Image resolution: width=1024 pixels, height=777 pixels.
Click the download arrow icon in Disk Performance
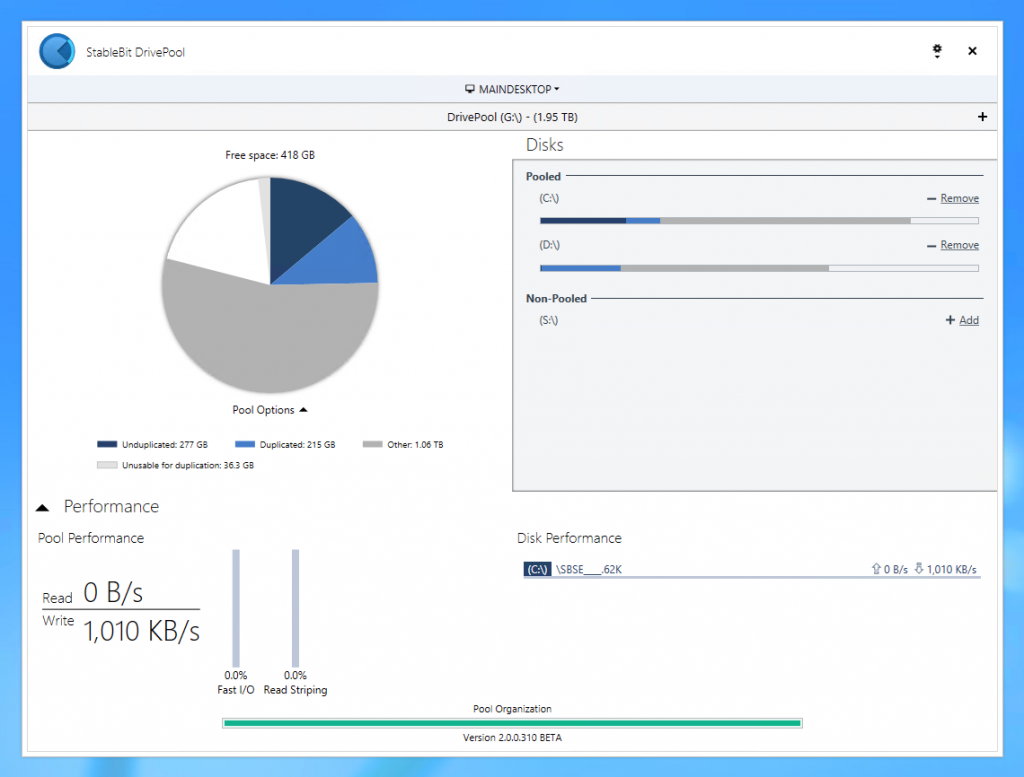click(918, 569)
